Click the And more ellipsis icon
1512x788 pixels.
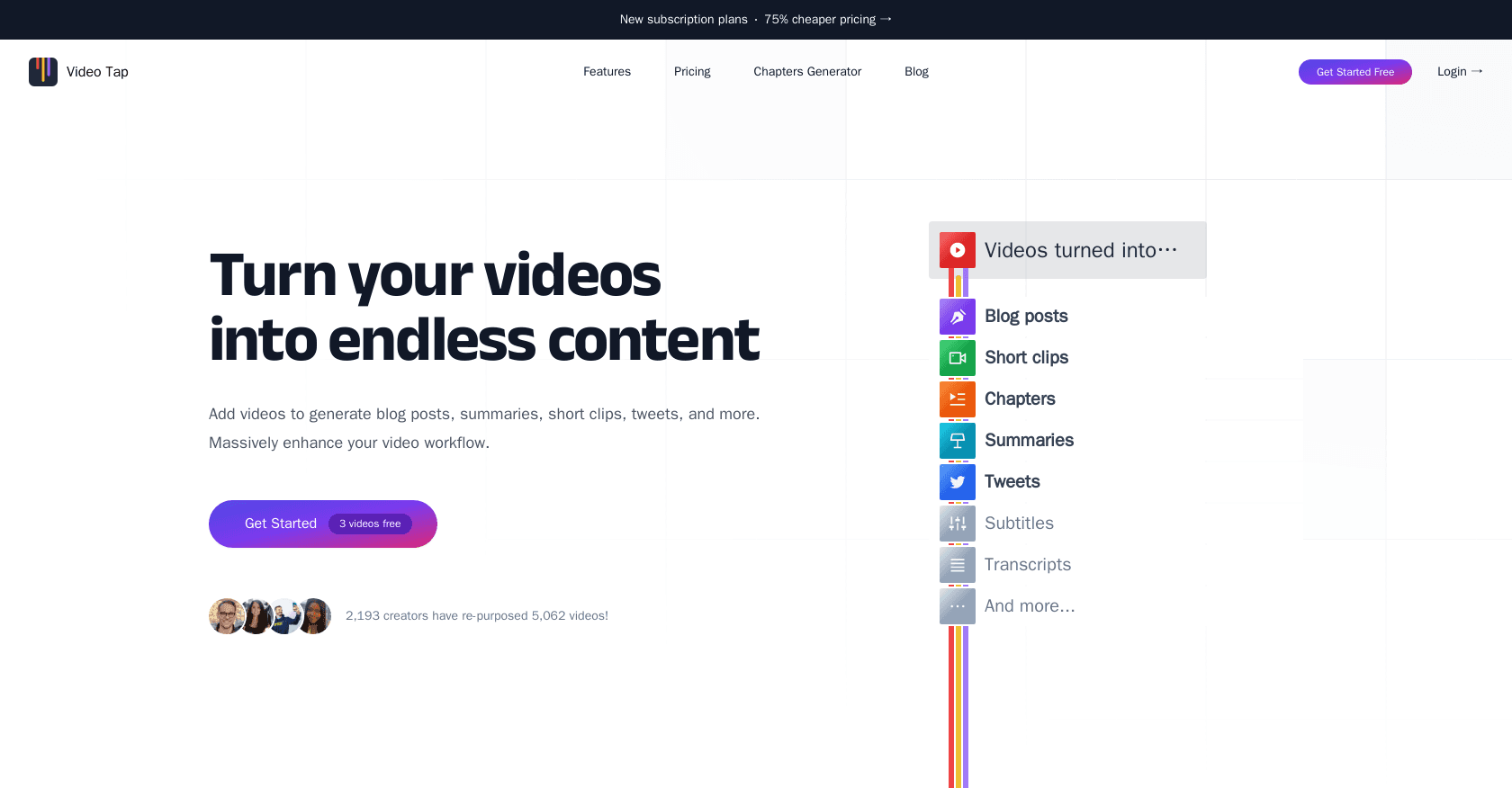tap(958, 606)
